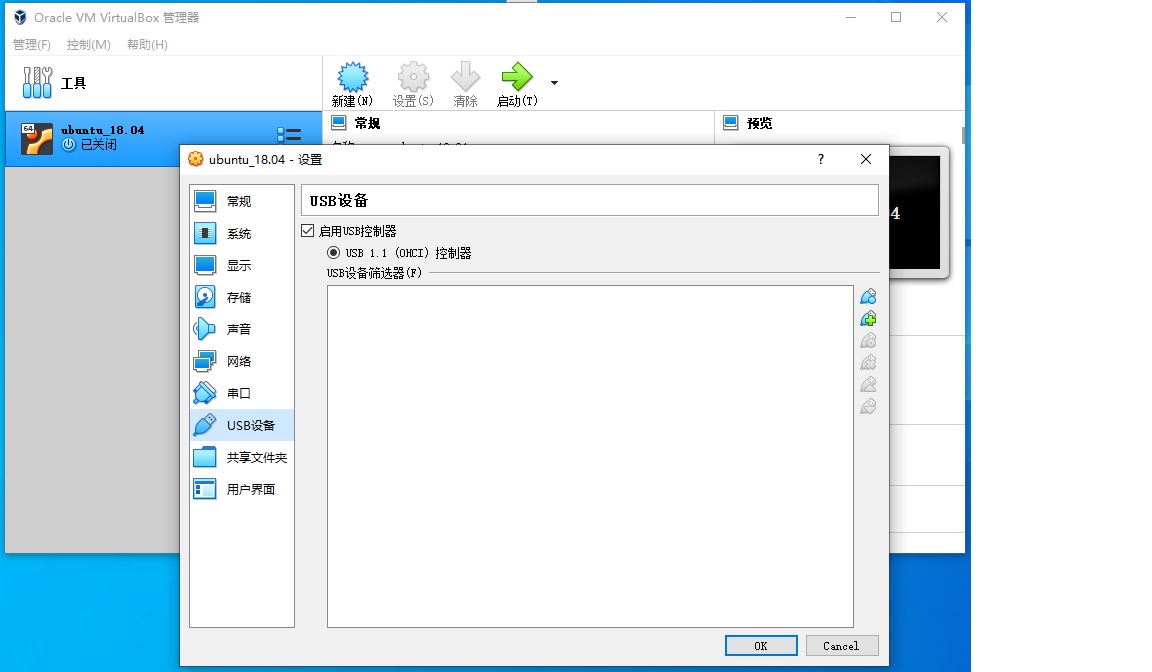Expand the 启动(T) dropdown arrow
Viewport: 1152px width, 672px height.
coord(555,83)
